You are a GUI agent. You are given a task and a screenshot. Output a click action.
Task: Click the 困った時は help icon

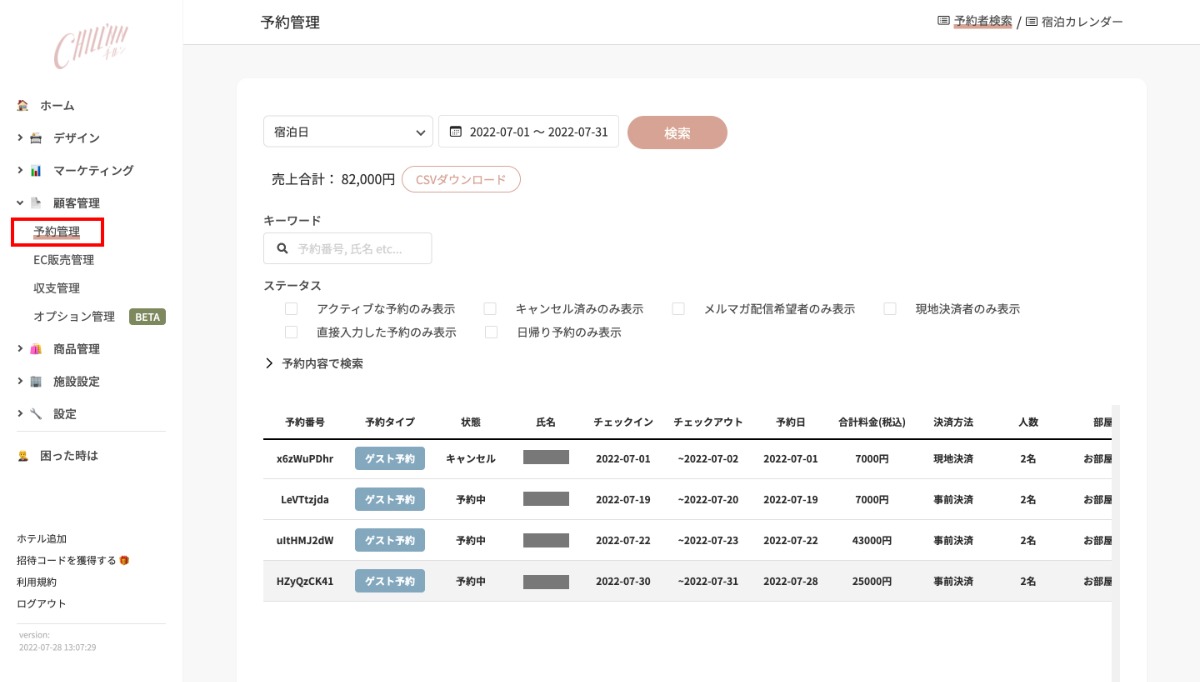tap(23, 456)
